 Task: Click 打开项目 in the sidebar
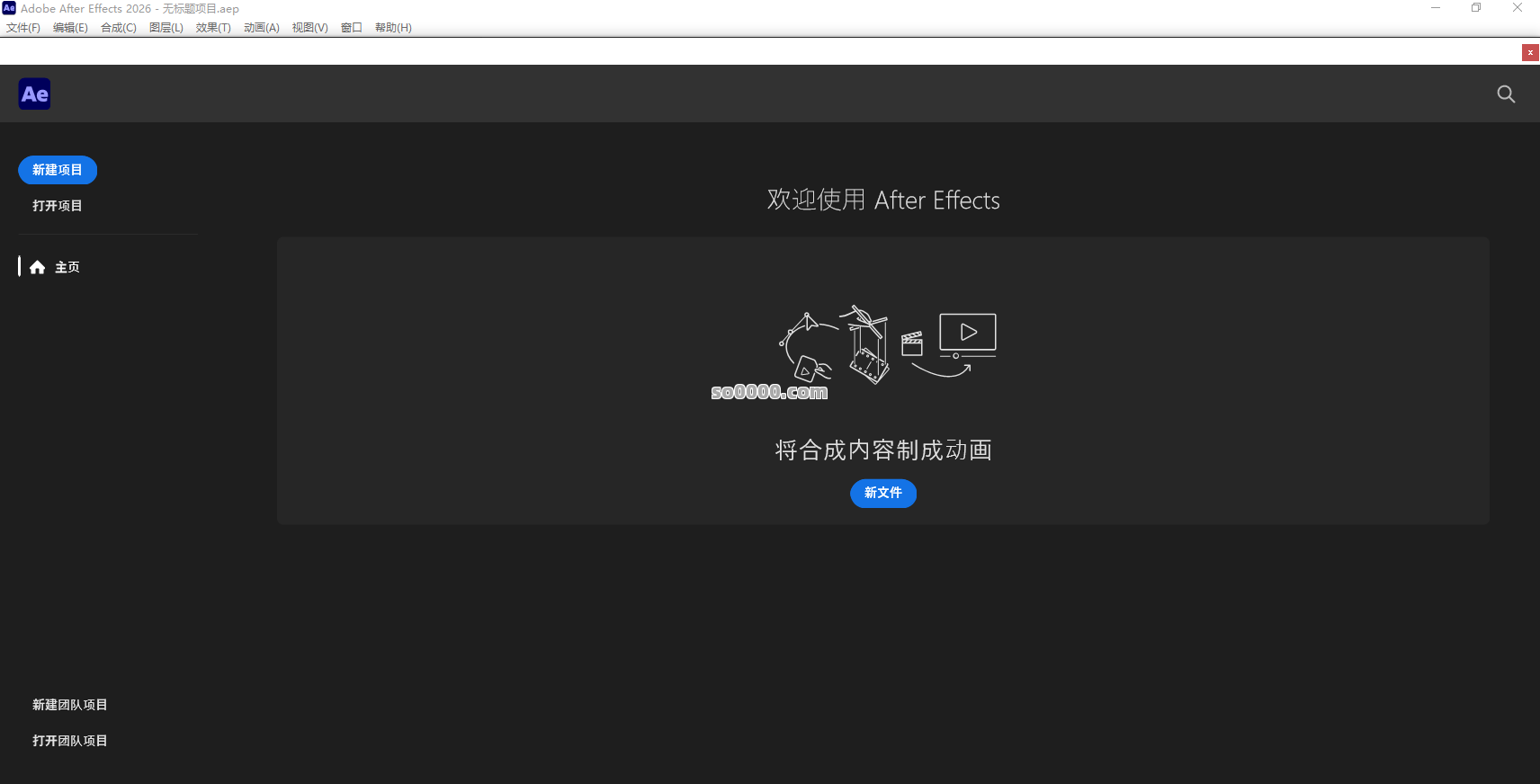click(x=58, y=206)
